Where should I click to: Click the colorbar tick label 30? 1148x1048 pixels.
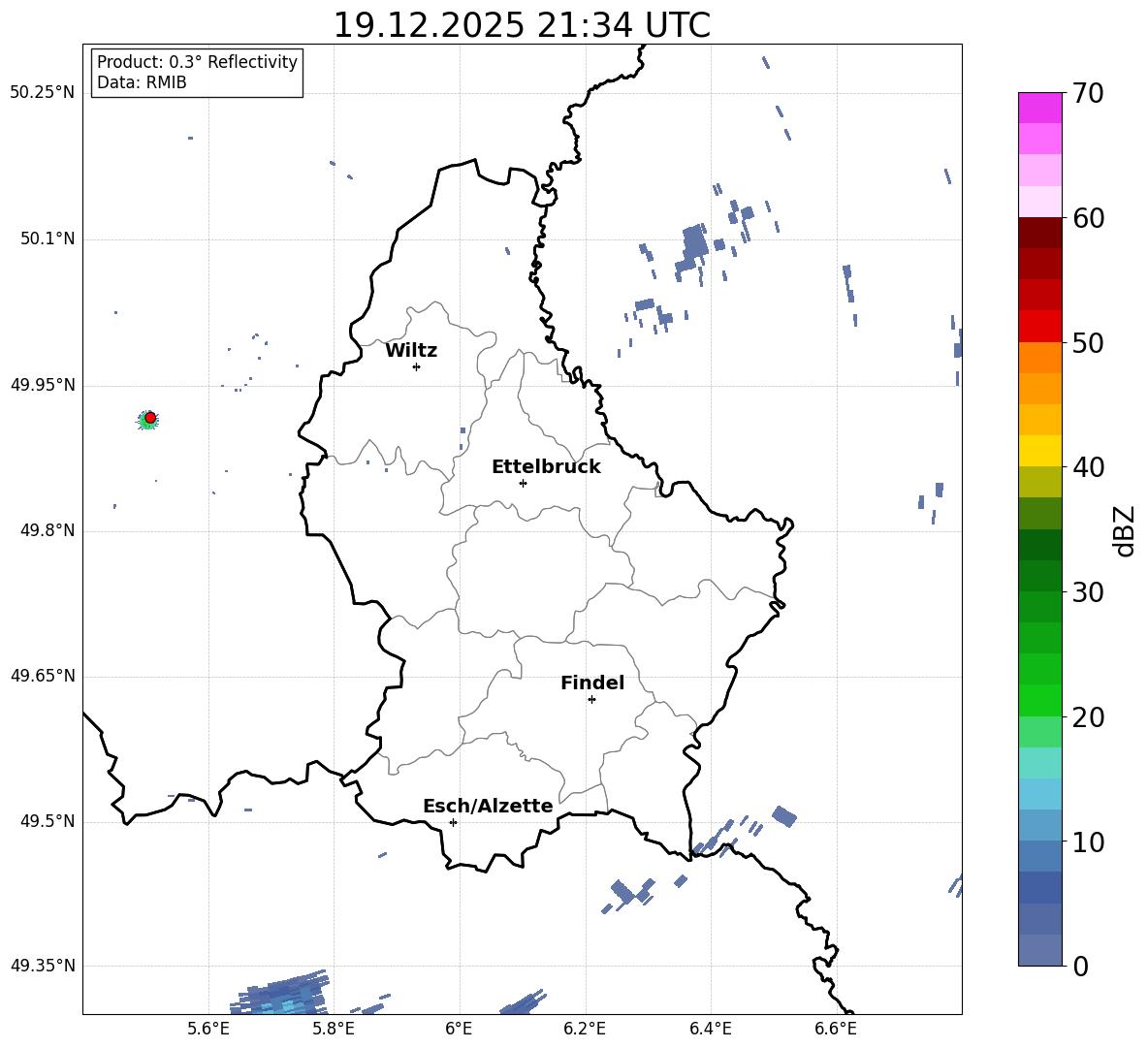click(1088, 592)
